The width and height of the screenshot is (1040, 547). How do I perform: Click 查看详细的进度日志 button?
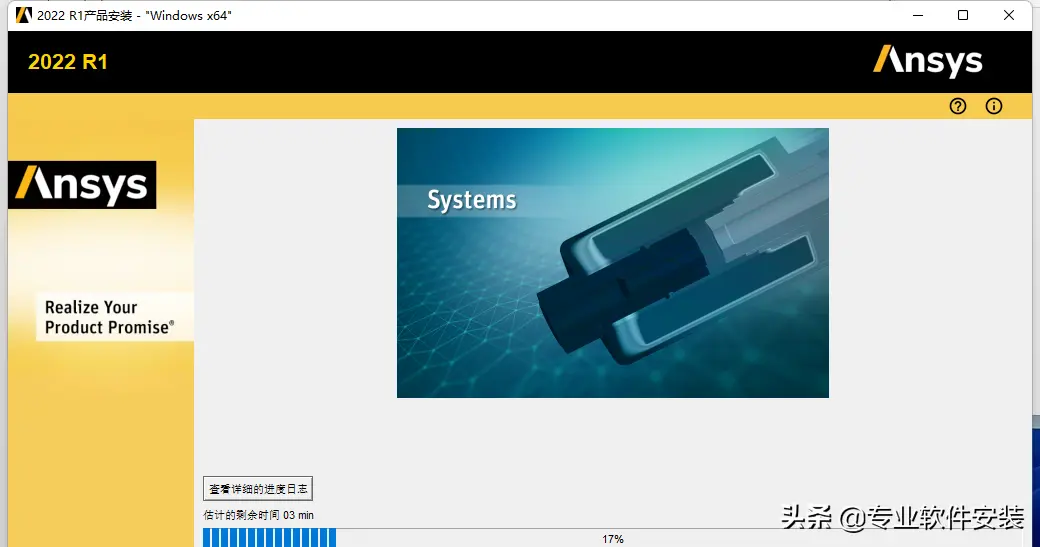(257, 489)
